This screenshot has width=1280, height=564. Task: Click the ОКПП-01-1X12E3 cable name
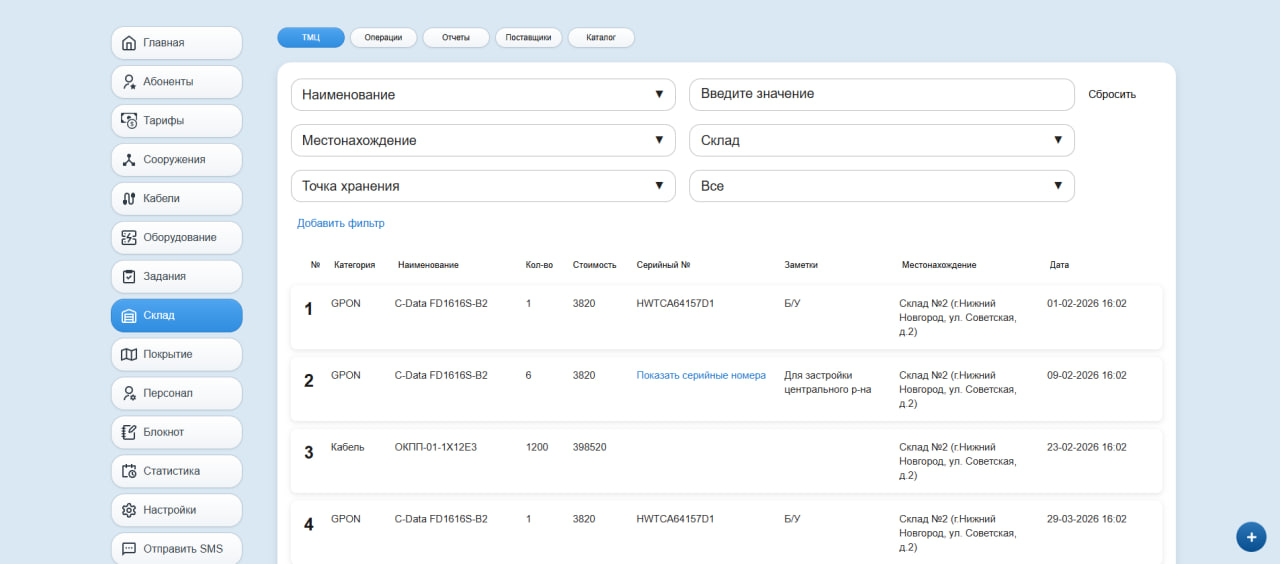click(436, 448)
